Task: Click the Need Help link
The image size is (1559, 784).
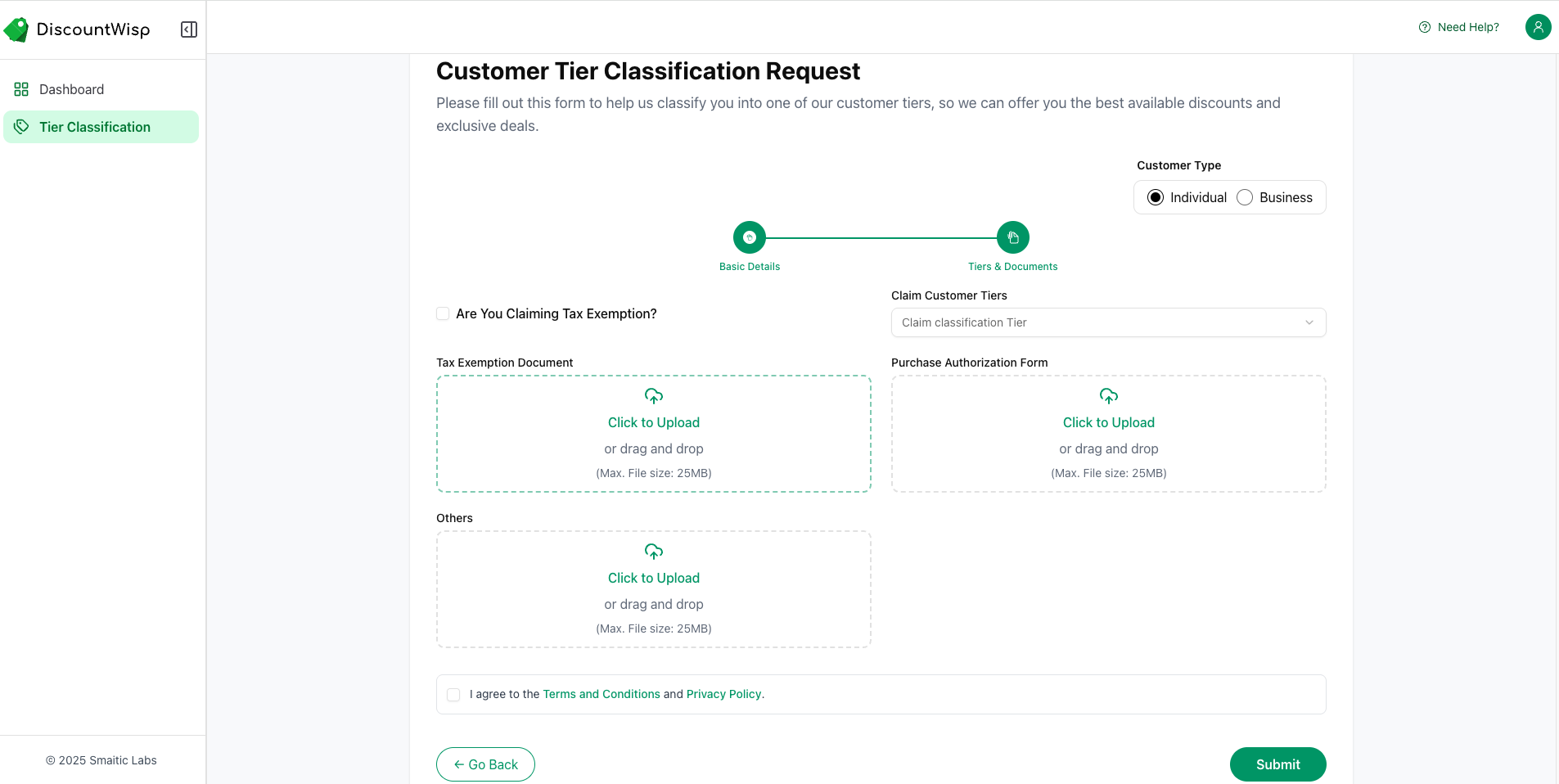Action: (1459, 27)
